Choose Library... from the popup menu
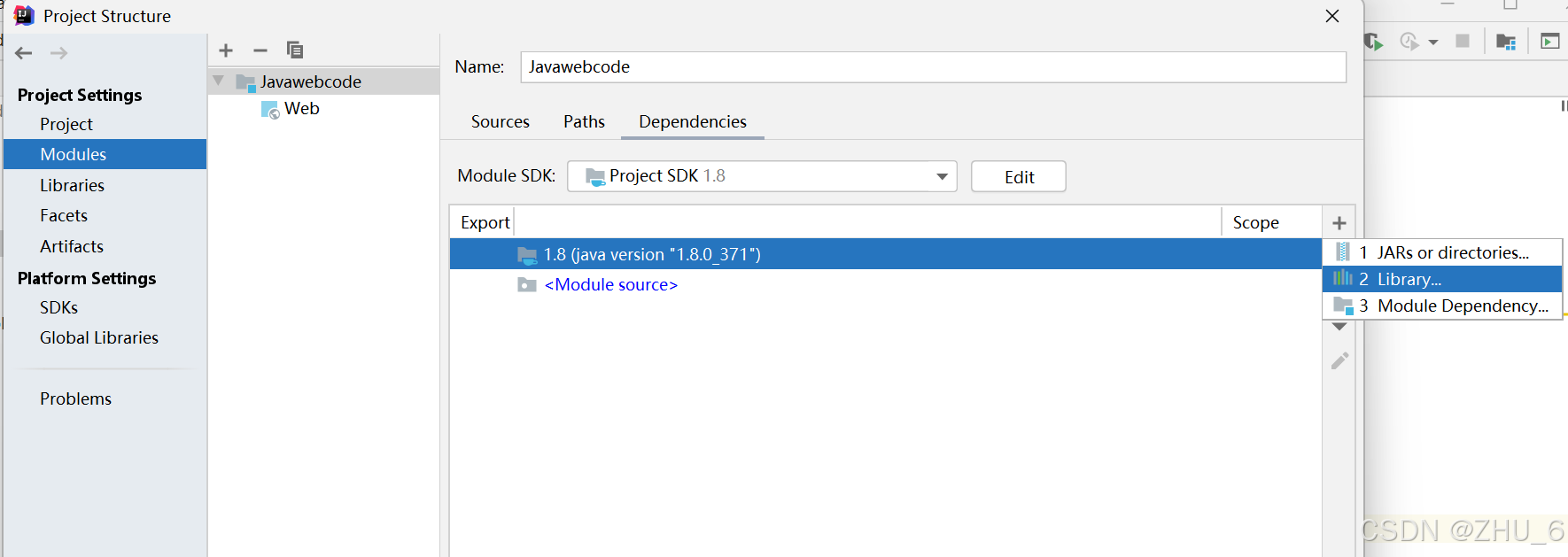1568x557 pixels. (1409, 279)
